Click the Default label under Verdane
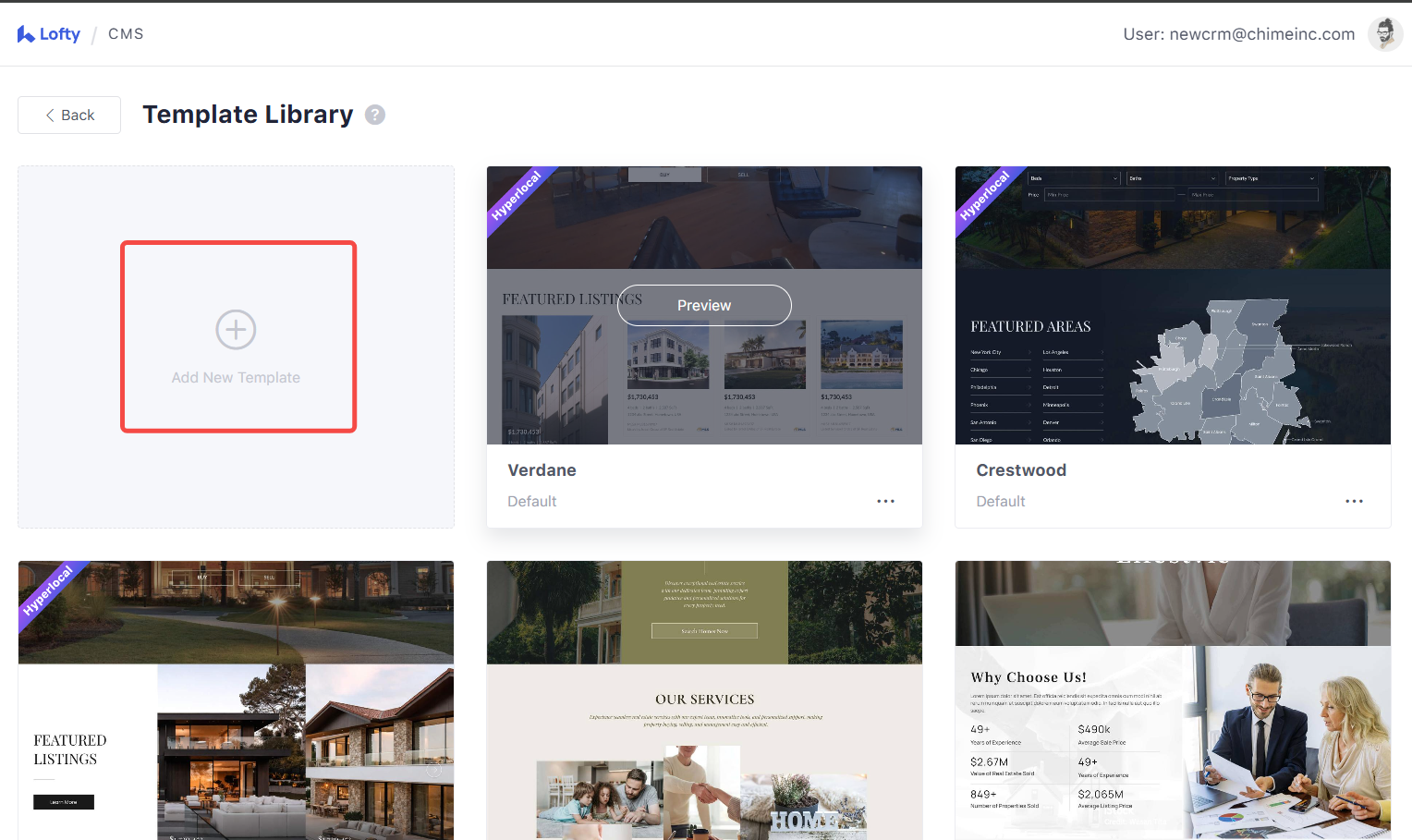Screen dimensions: 1412x840 coord(532,501)
